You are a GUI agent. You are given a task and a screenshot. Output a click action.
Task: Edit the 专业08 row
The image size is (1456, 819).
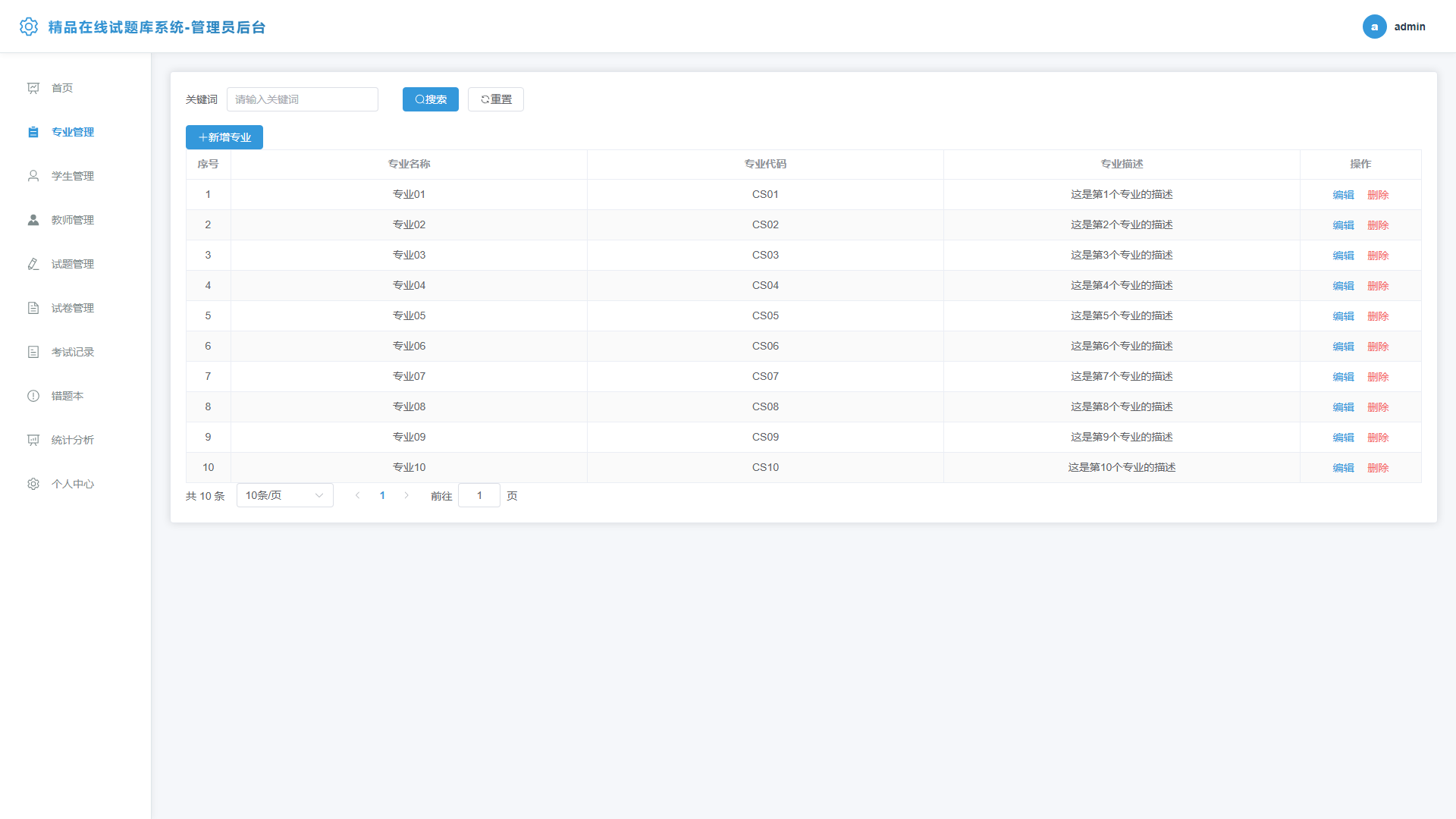pyautogui.click(x=1343, y=407)
